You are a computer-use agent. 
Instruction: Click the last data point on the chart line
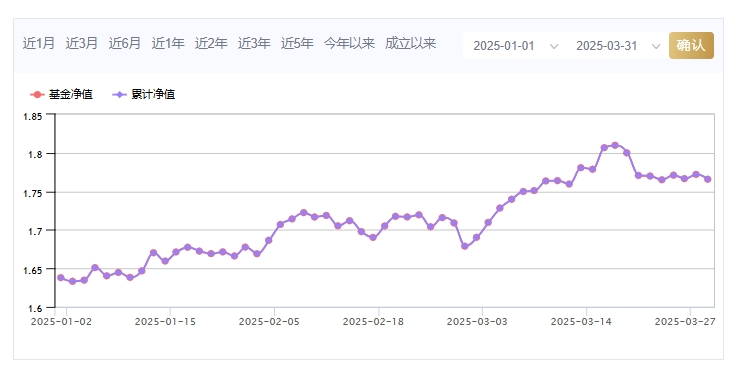click(x=707, y=179)
